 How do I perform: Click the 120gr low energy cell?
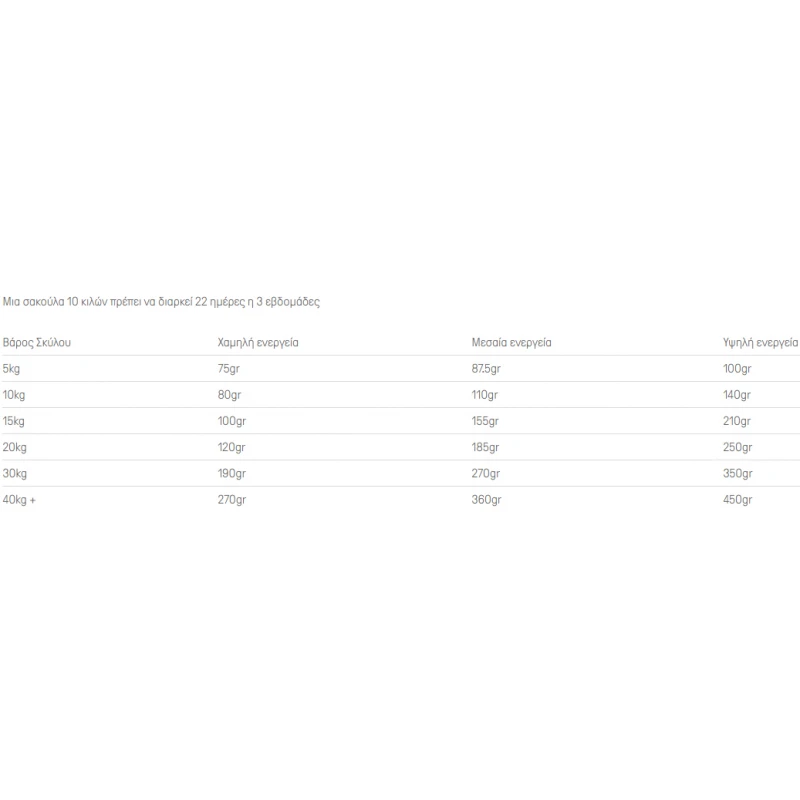click(232, 447)
